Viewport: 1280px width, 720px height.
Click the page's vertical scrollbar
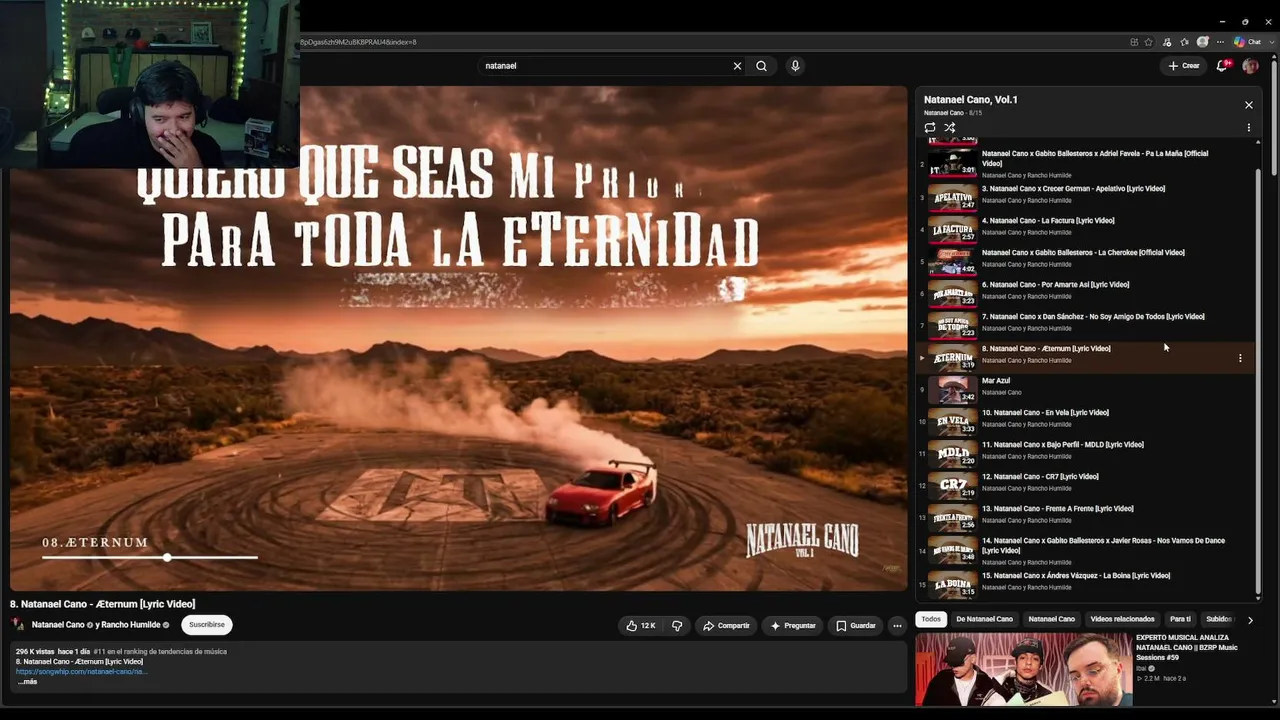[1273, 120]
